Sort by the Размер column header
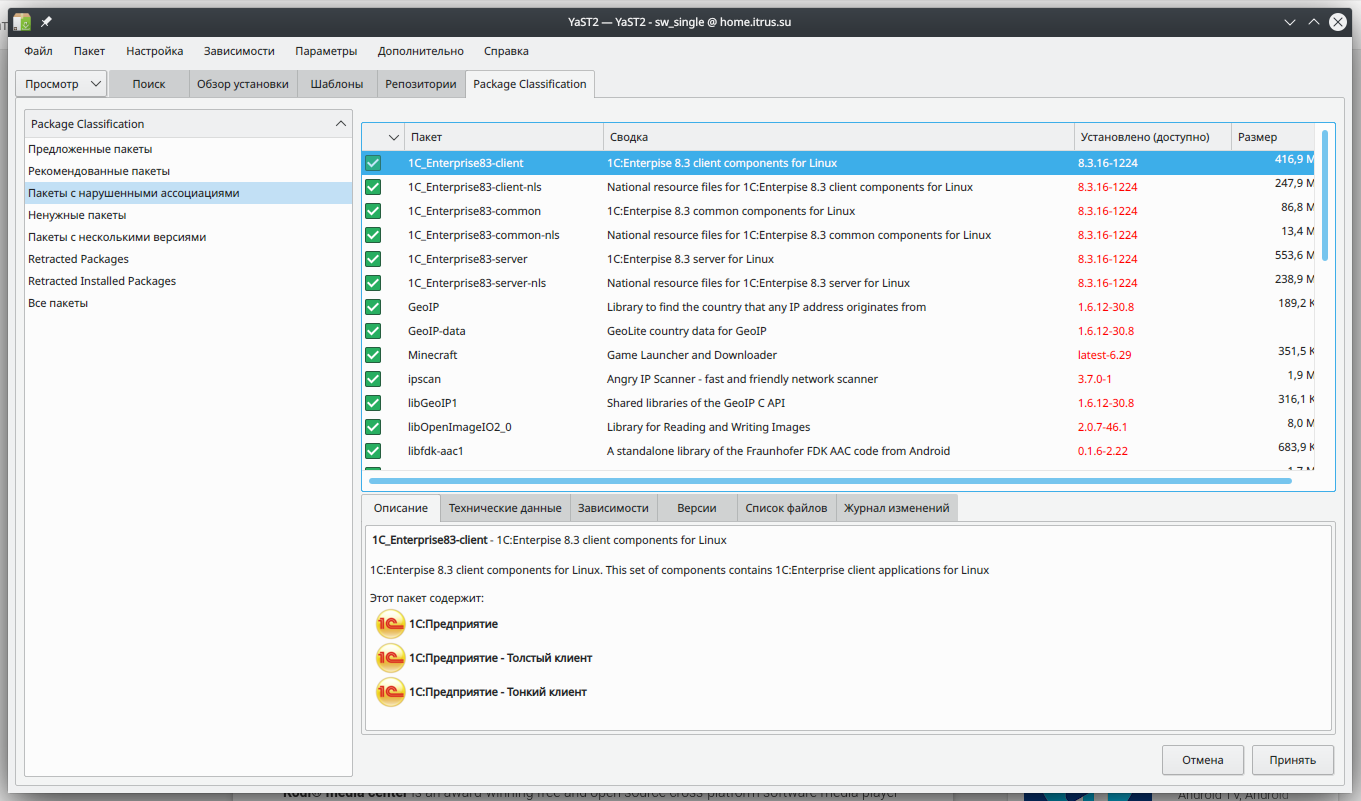1361x801 pixels. (x=1273, y=137)
